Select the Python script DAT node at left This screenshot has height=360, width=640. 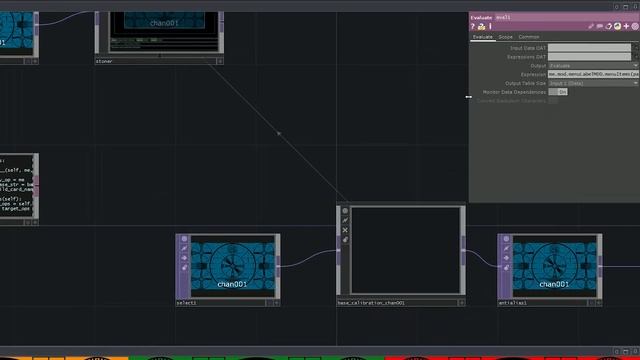tap(16, 186)
